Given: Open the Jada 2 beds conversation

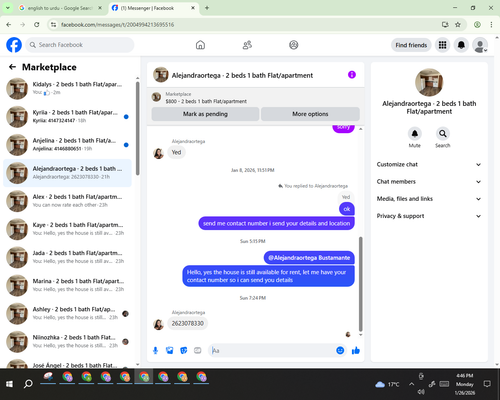Looking at the screenshot, I should (67, 257).
